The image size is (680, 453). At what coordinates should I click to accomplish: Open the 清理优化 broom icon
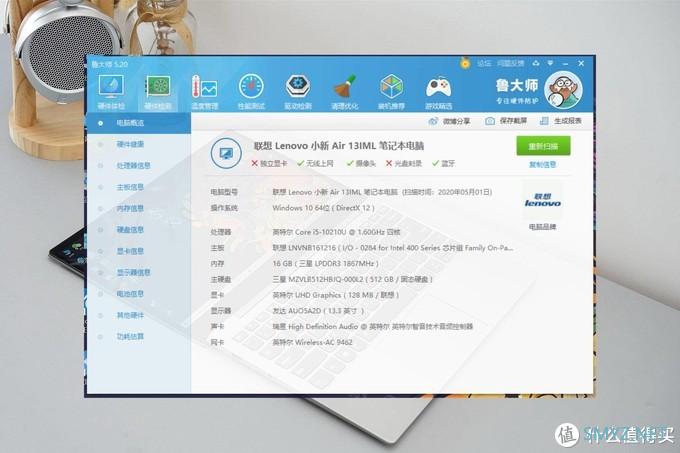point(345,91)
